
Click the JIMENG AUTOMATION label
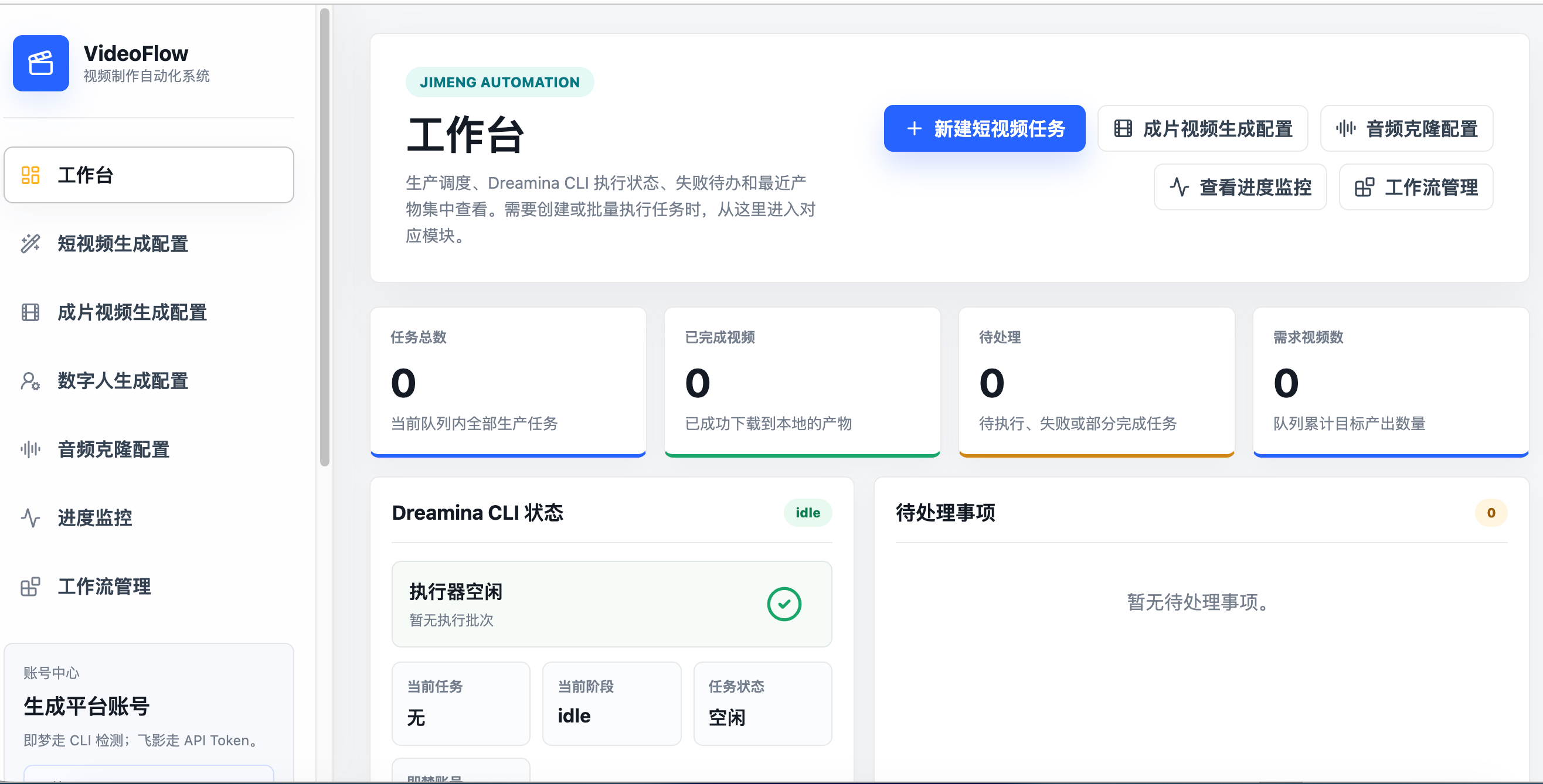499,82
